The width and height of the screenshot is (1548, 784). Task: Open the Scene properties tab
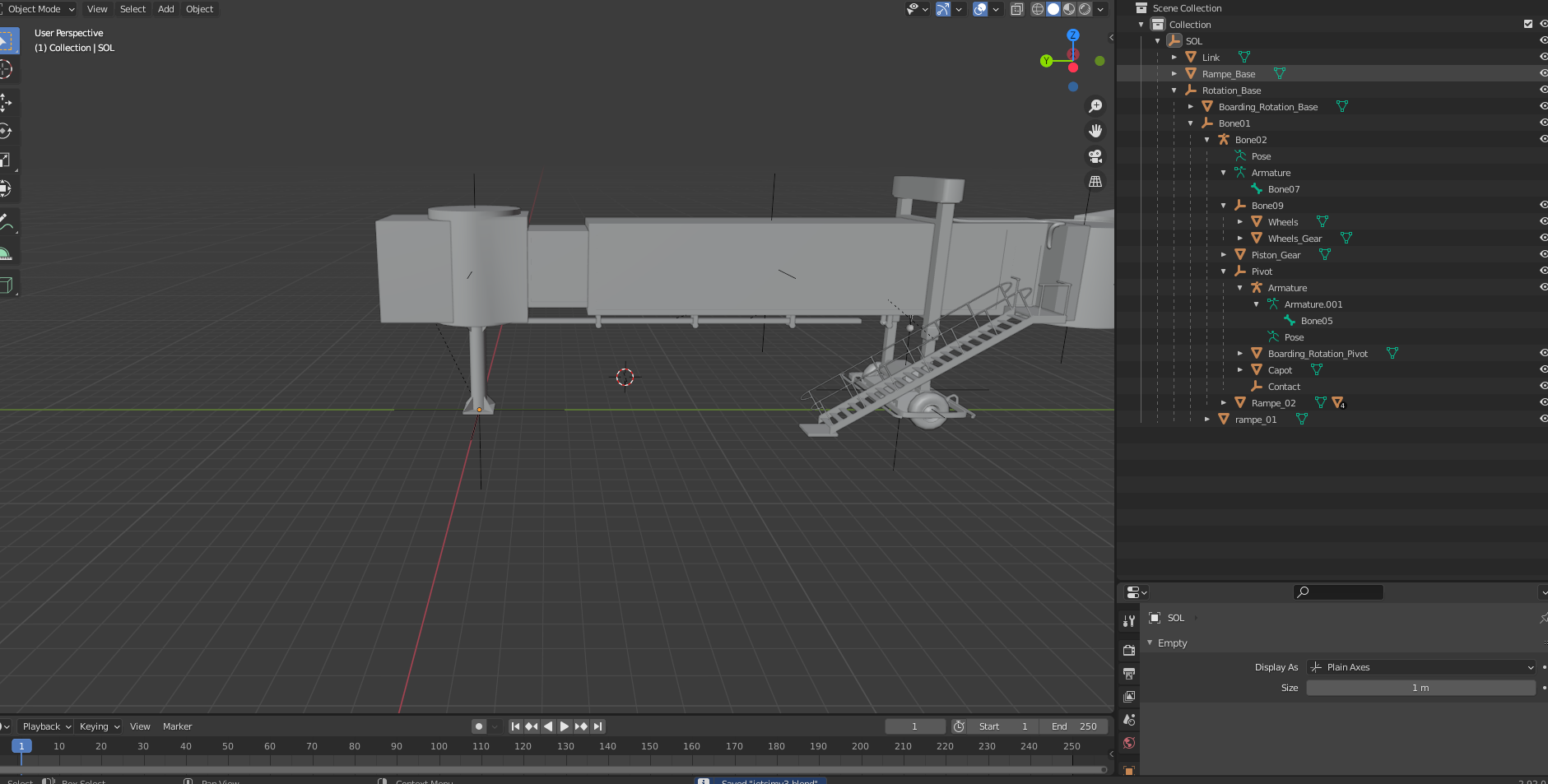point(1129,719)
